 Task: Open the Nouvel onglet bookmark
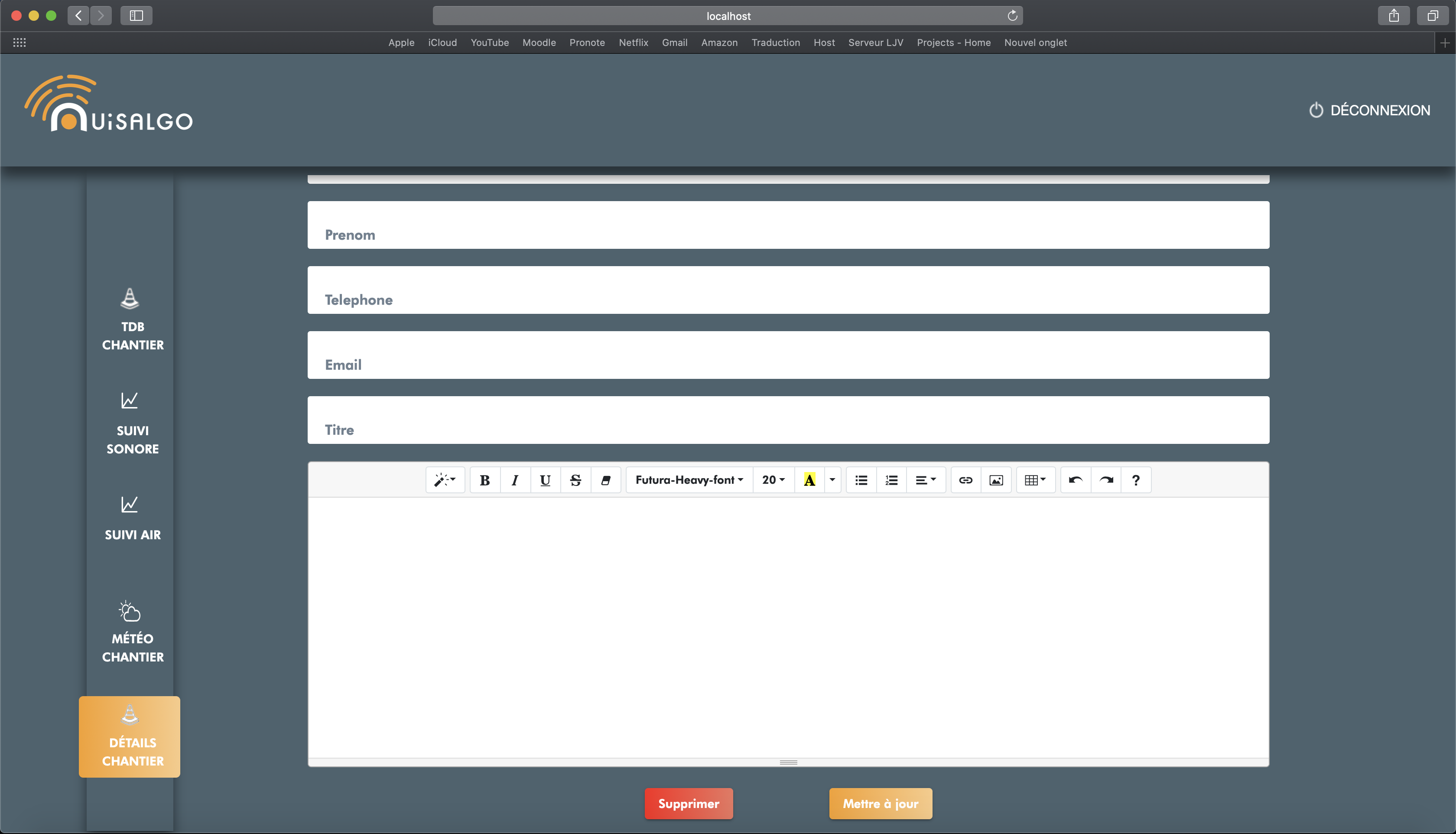(x=1035, y=42)
